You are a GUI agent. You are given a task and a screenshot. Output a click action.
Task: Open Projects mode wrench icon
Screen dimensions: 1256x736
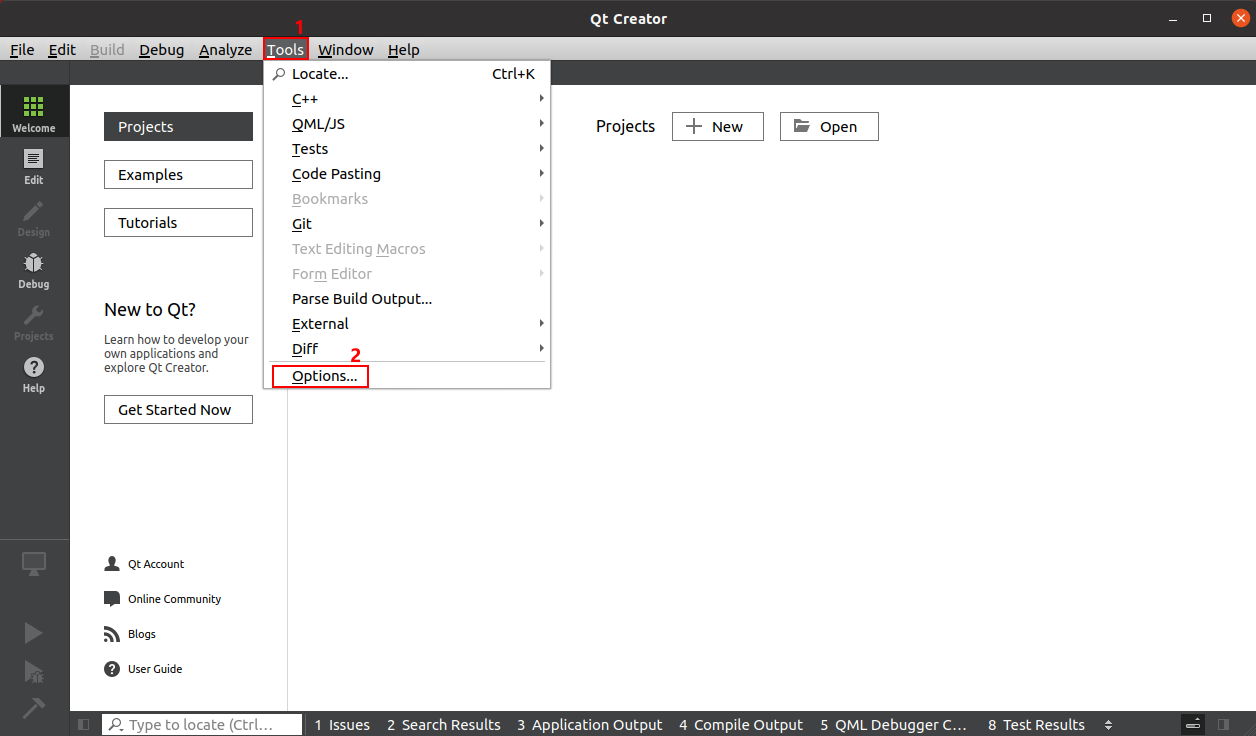point(34,315)
